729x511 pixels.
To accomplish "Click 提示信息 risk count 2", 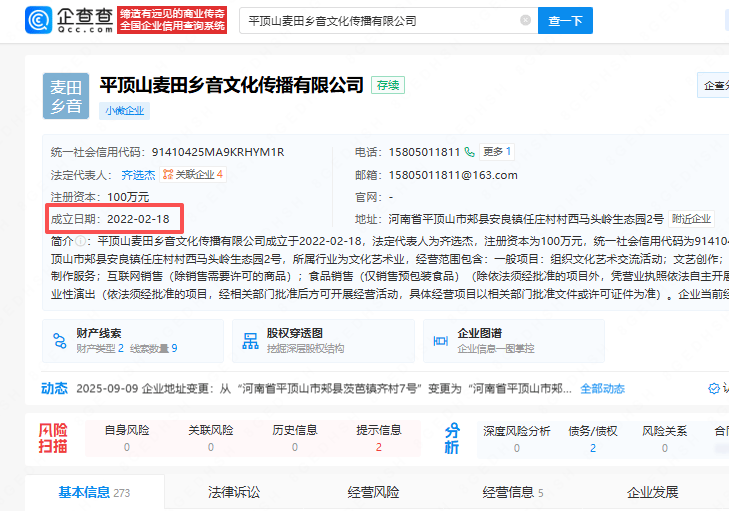I will (x=378, y=447).
